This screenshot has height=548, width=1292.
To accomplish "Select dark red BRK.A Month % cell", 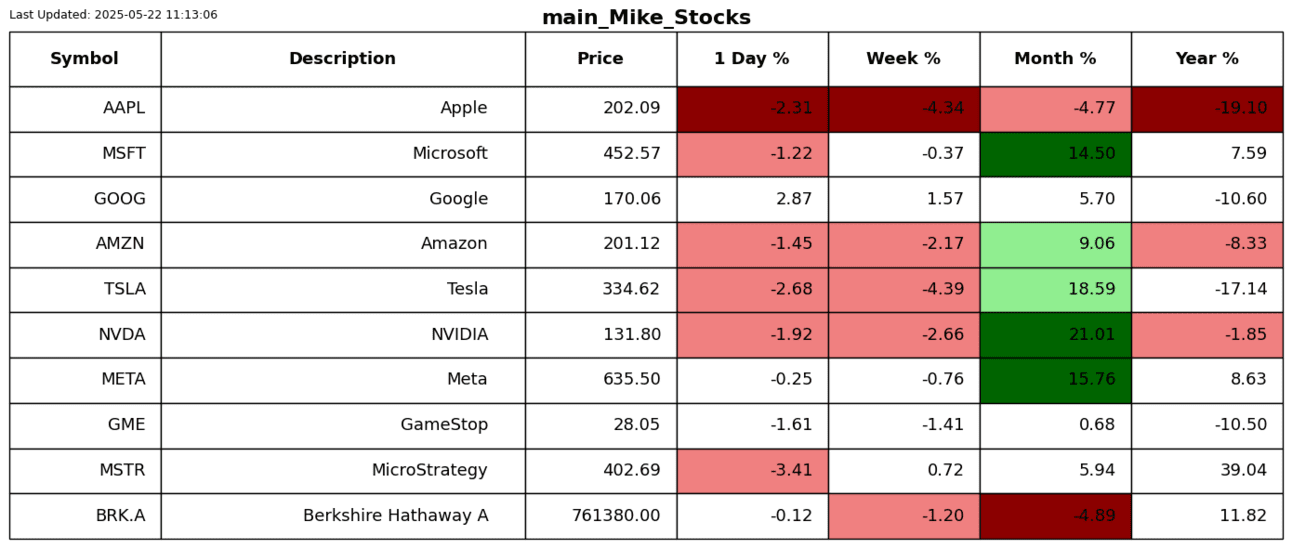I will 1055,516.
